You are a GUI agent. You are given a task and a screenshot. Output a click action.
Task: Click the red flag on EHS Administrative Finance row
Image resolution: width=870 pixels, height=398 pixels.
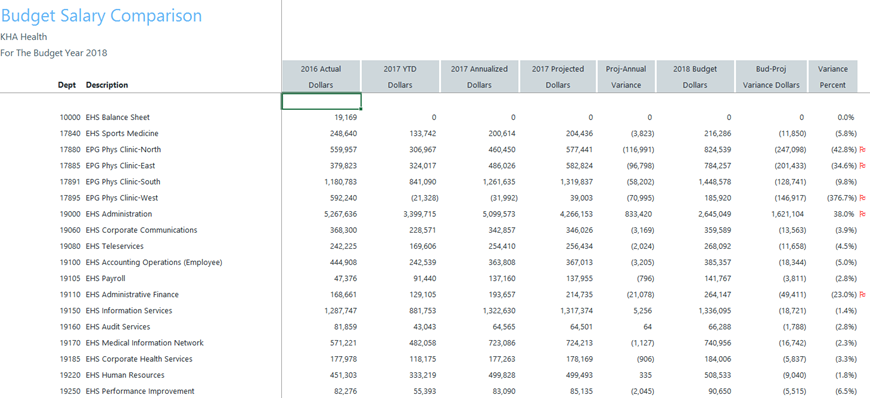[862, 295]
